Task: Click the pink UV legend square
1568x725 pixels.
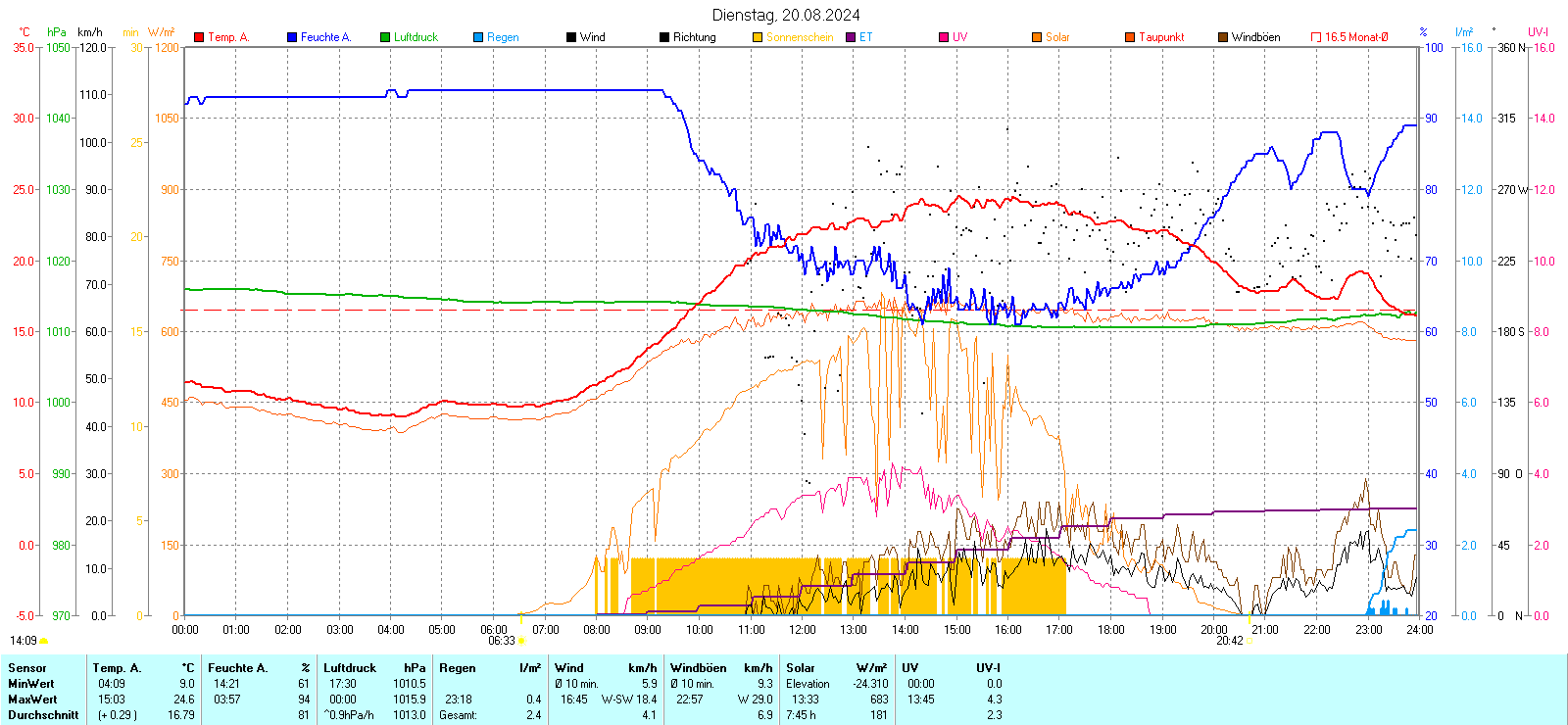Action: point(944,37)
